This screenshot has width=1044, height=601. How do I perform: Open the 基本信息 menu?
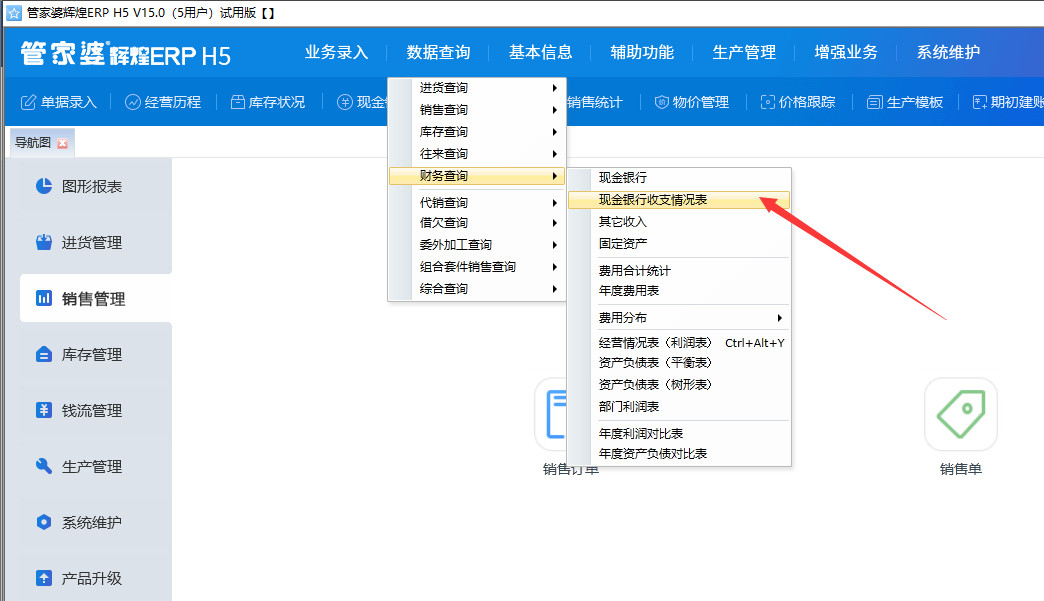pos(541,52)
